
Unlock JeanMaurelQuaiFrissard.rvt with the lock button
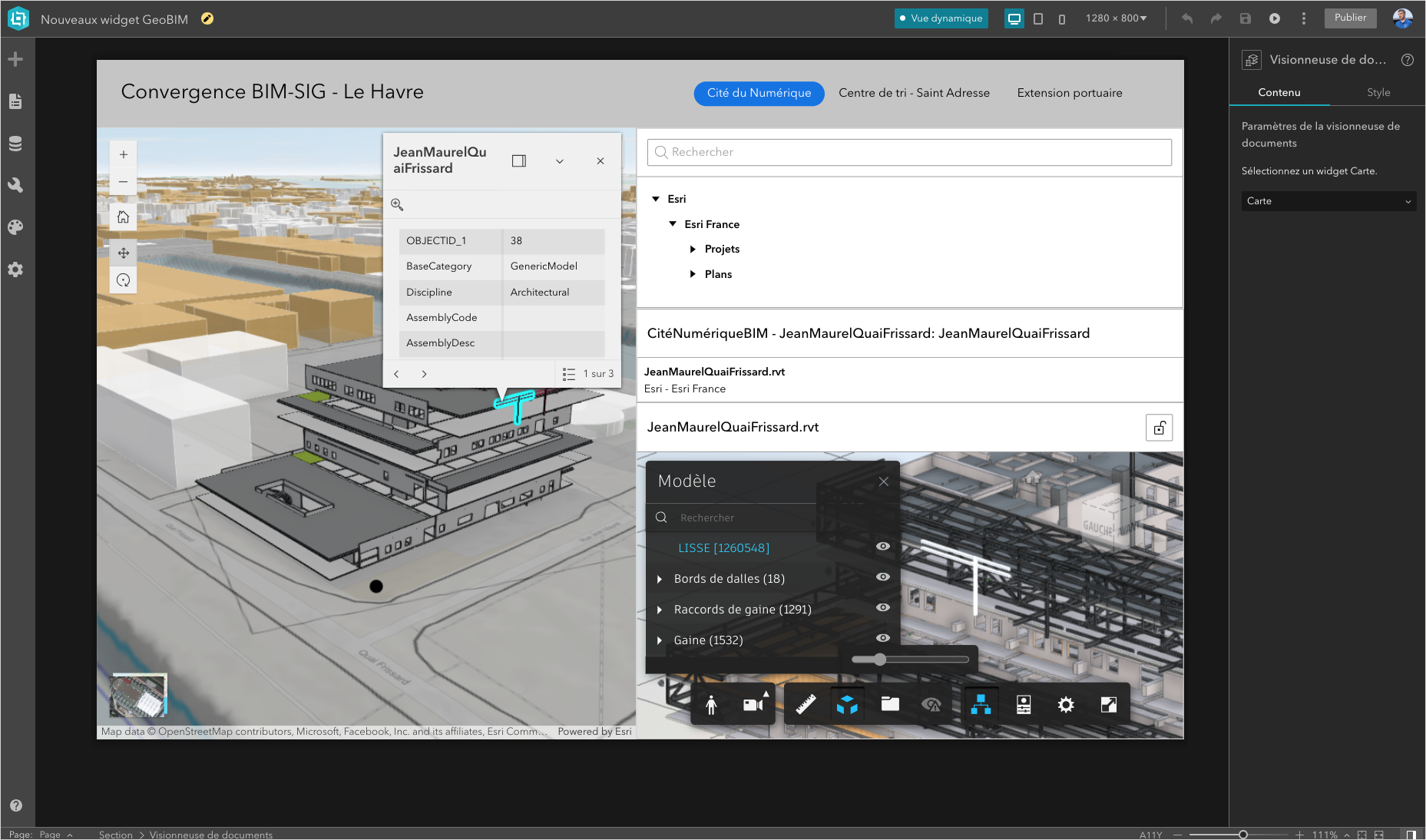click(x=1160, y=428)
